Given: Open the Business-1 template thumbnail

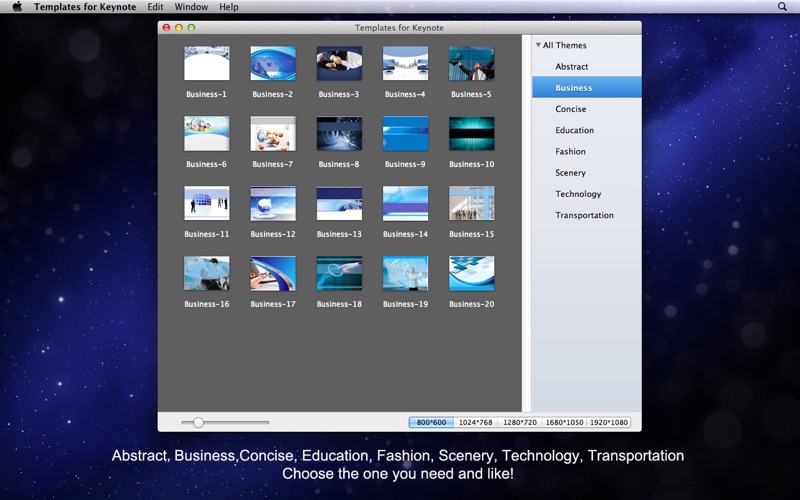Looking at the screenshot, I should pyautogui.click(x=207, y=63).
